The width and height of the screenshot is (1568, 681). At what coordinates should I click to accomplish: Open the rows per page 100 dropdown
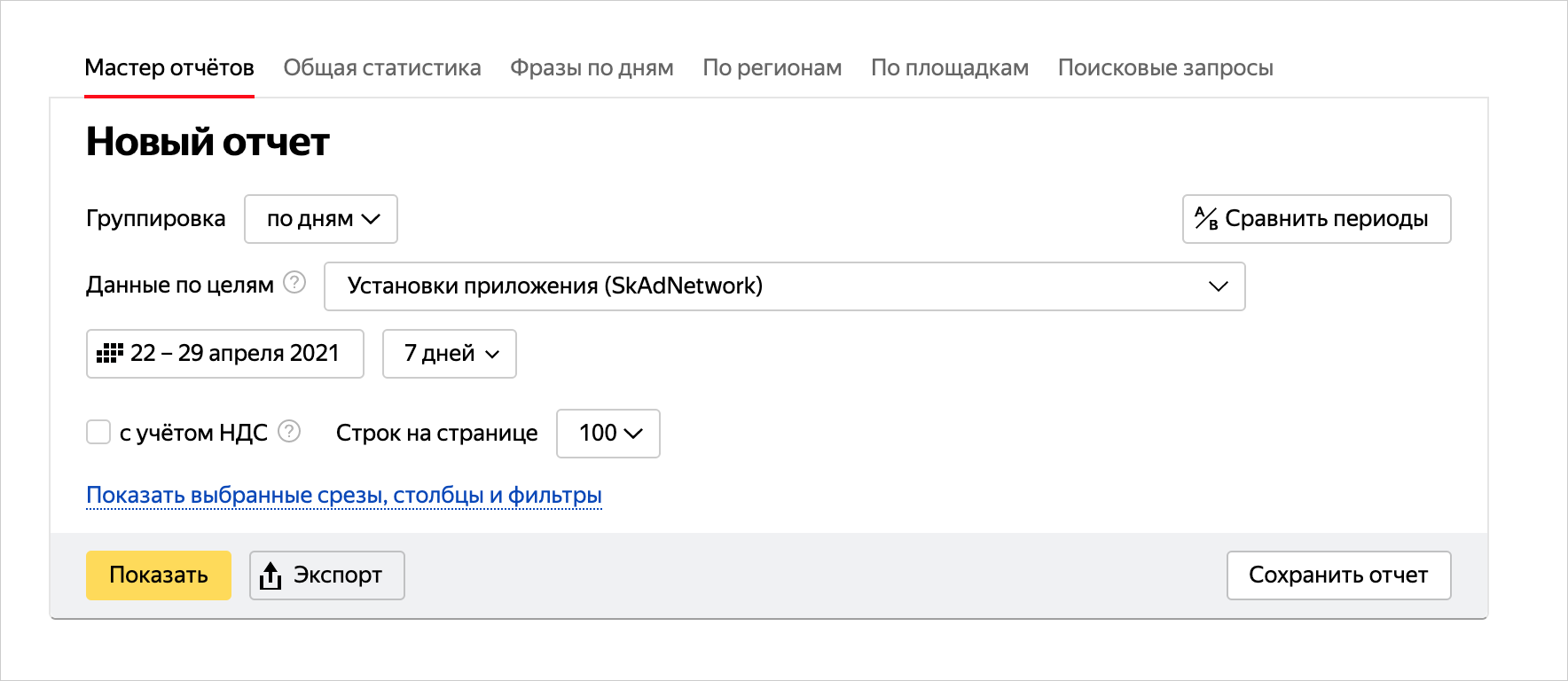(x=608, y=434)
